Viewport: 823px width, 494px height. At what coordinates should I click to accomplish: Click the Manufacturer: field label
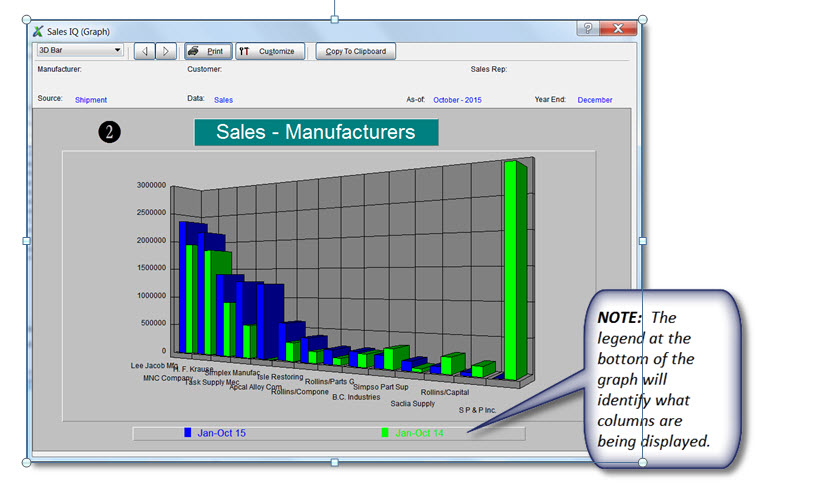click(59, 69)
